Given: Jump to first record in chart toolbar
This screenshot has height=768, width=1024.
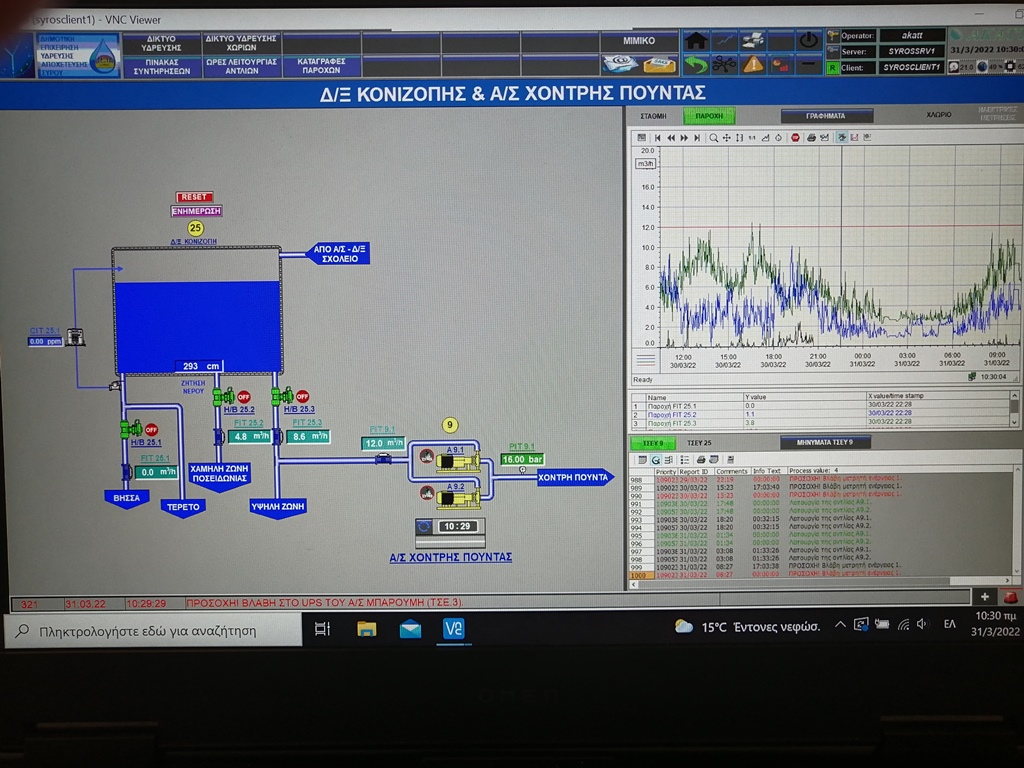Looking at the screenshot, I should (x=659, y=138).
